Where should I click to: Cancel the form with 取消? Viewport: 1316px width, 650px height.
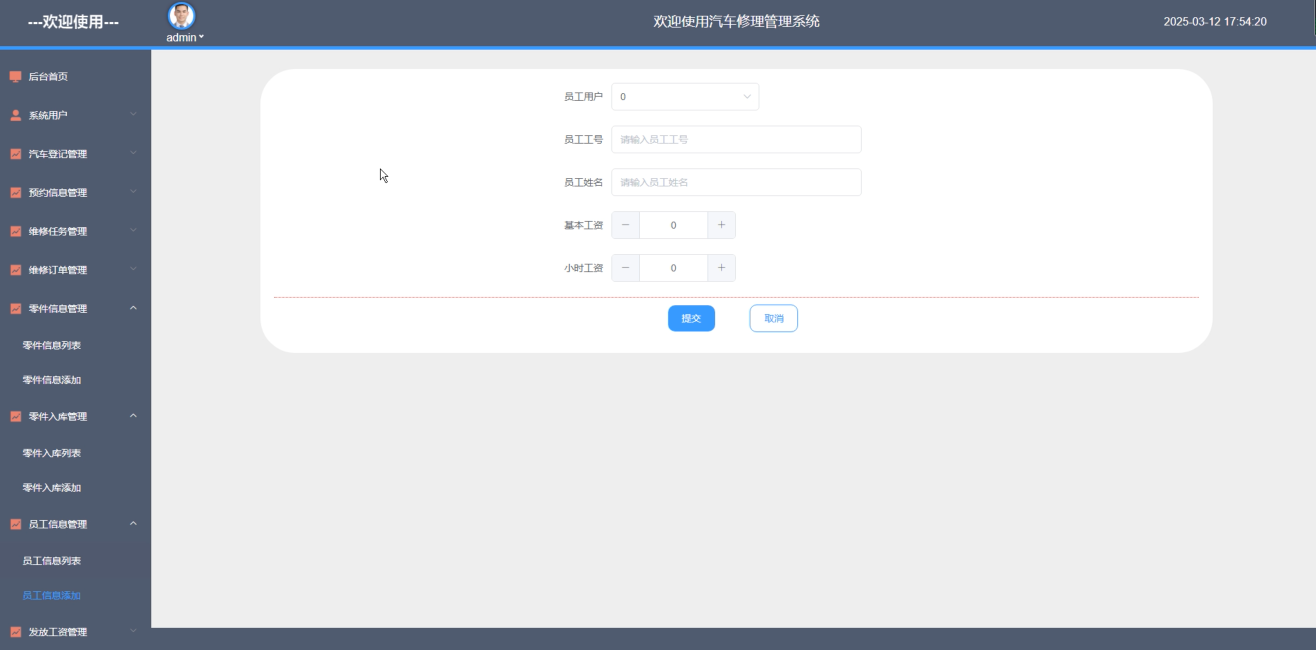point(774,318)
